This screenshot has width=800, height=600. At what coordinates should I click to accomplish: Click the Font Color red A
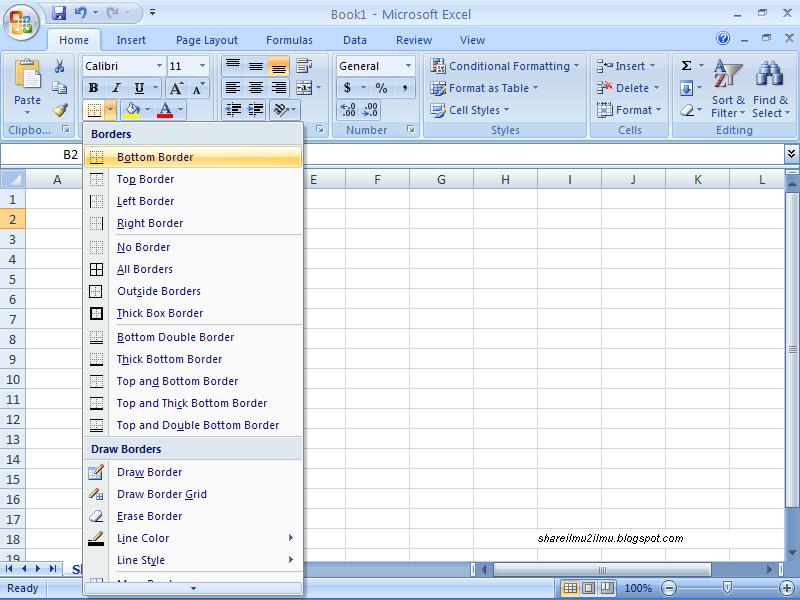tap(165, 110)
